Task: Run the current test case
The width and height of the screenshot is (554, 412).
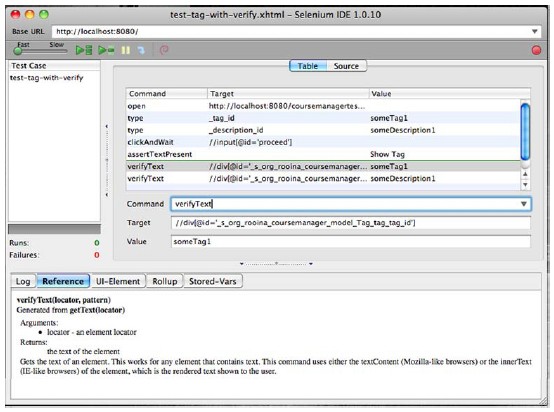Action: pos(106,50)
